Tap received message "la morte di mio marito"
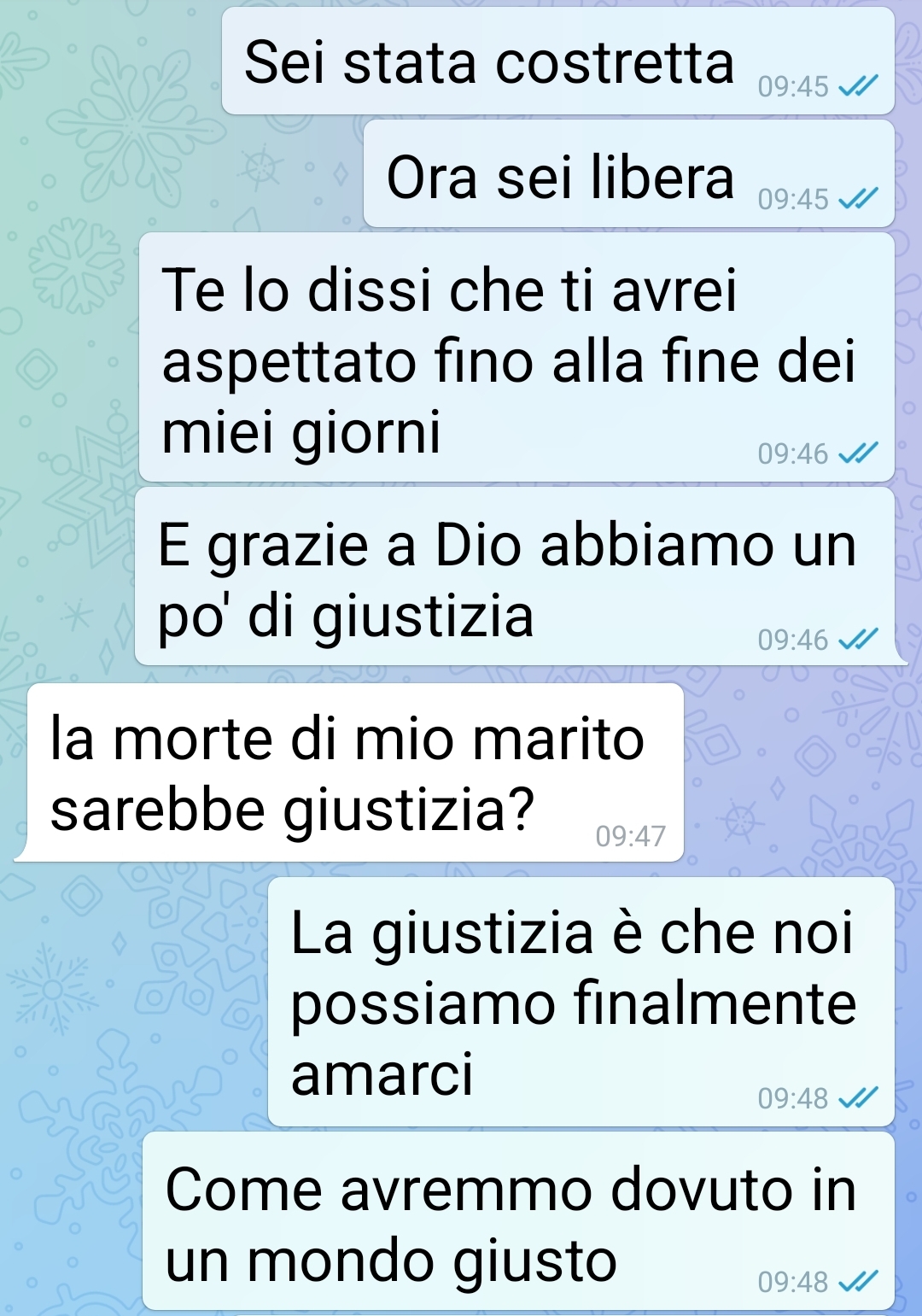The image size is (922, 1316). coord(356,772)
